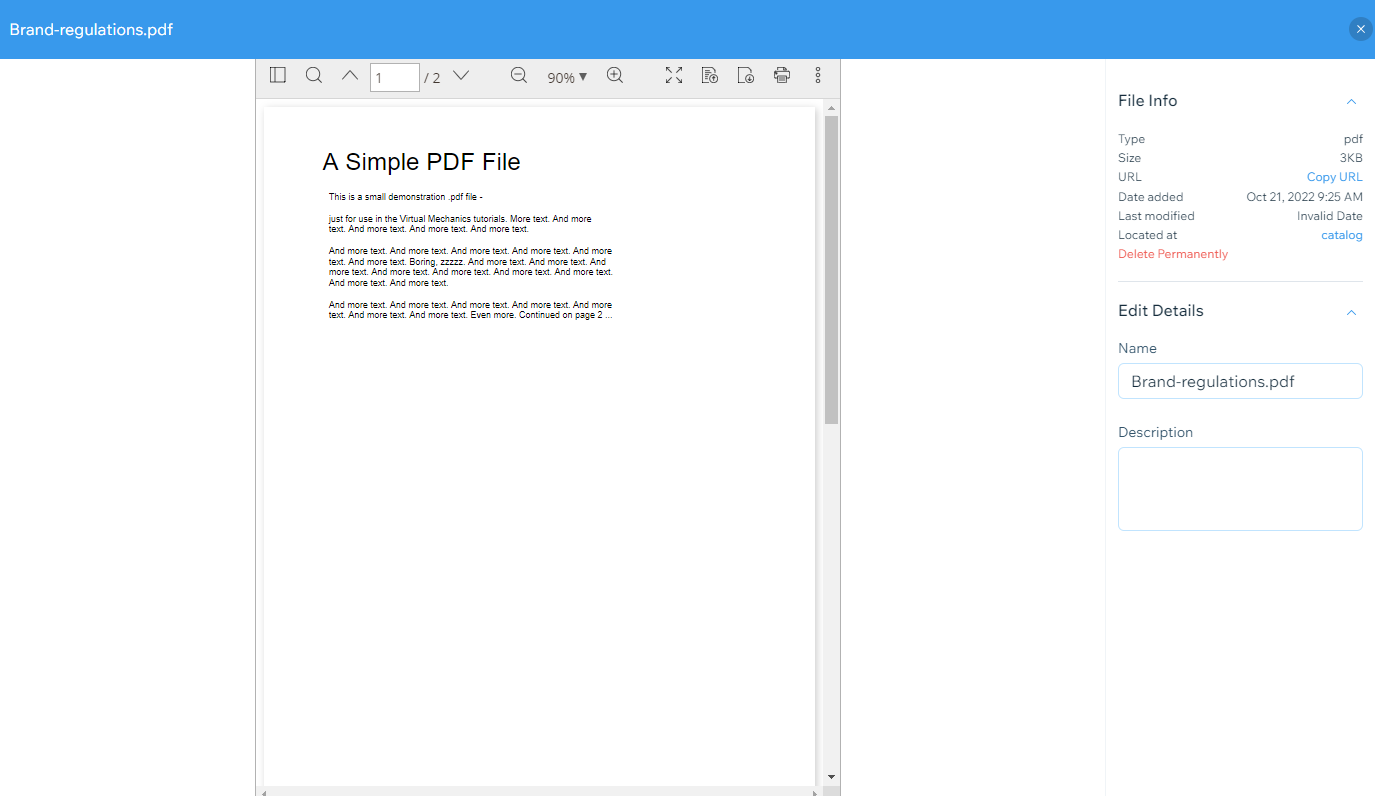Viewport: 1375px width, 796px height.
Task: Select the page number input box
Action: pyautogui.click(x=394, y=76)
